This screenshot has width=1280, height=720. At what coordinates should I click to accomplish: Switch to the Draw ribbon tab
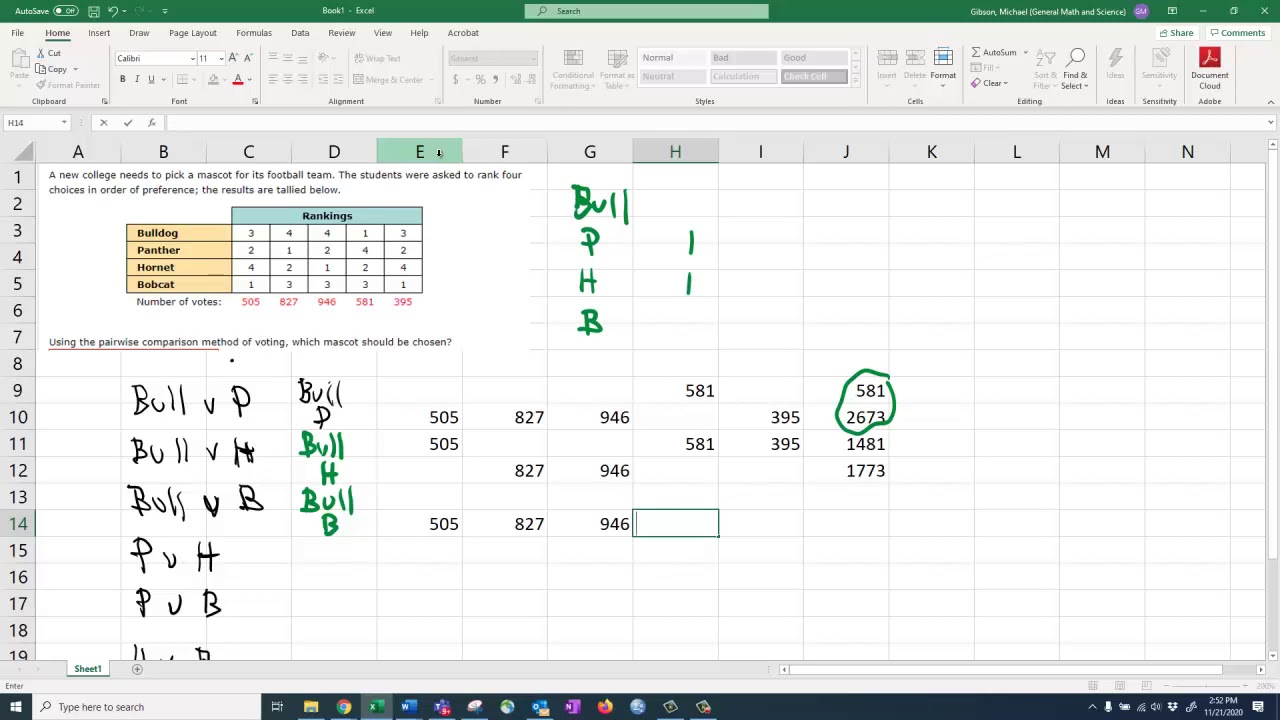139,33
